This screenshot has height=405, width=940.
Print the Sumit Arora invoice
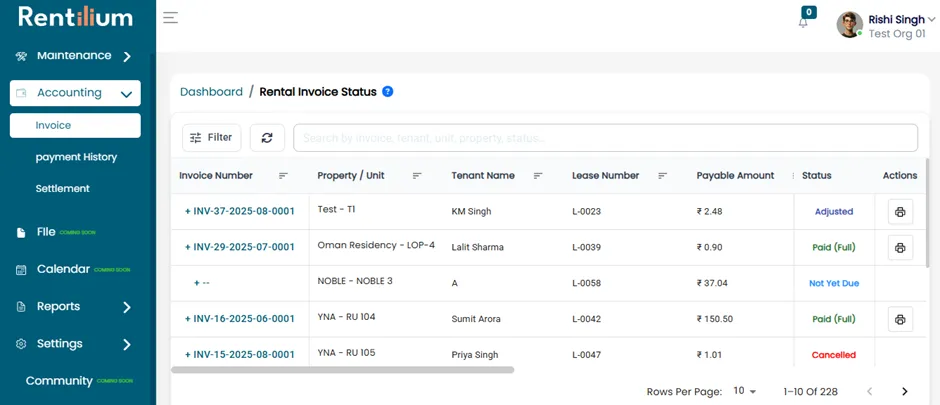900,319
